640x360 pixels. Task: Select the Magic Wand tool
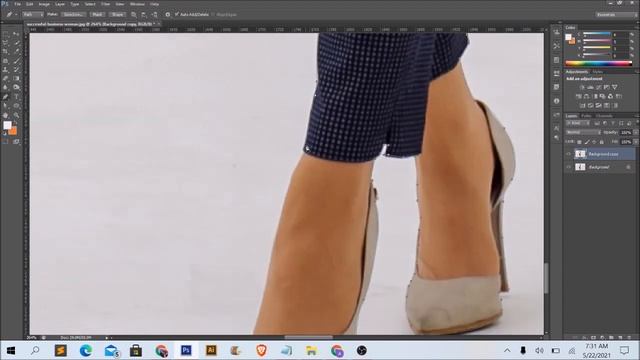(16, 43)
